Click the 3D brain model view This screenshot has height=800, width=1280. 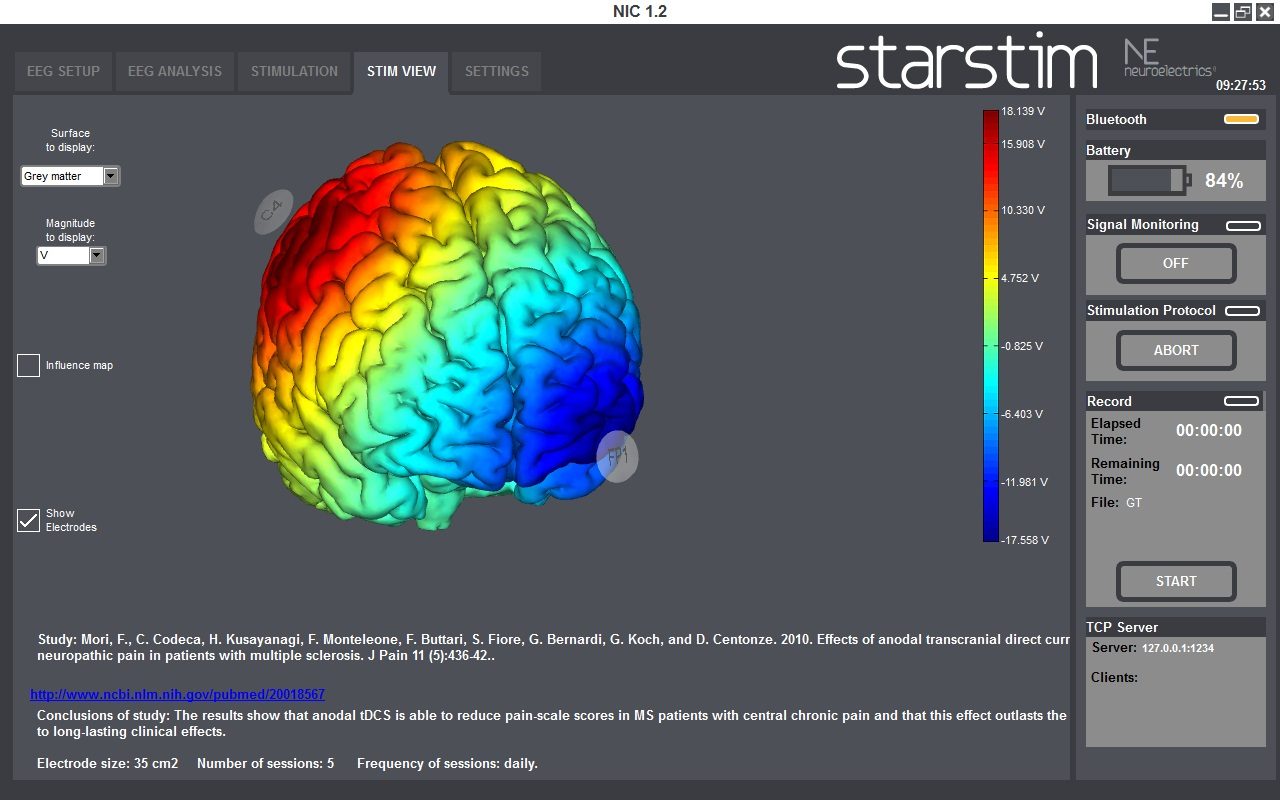(x=449, y=335)
